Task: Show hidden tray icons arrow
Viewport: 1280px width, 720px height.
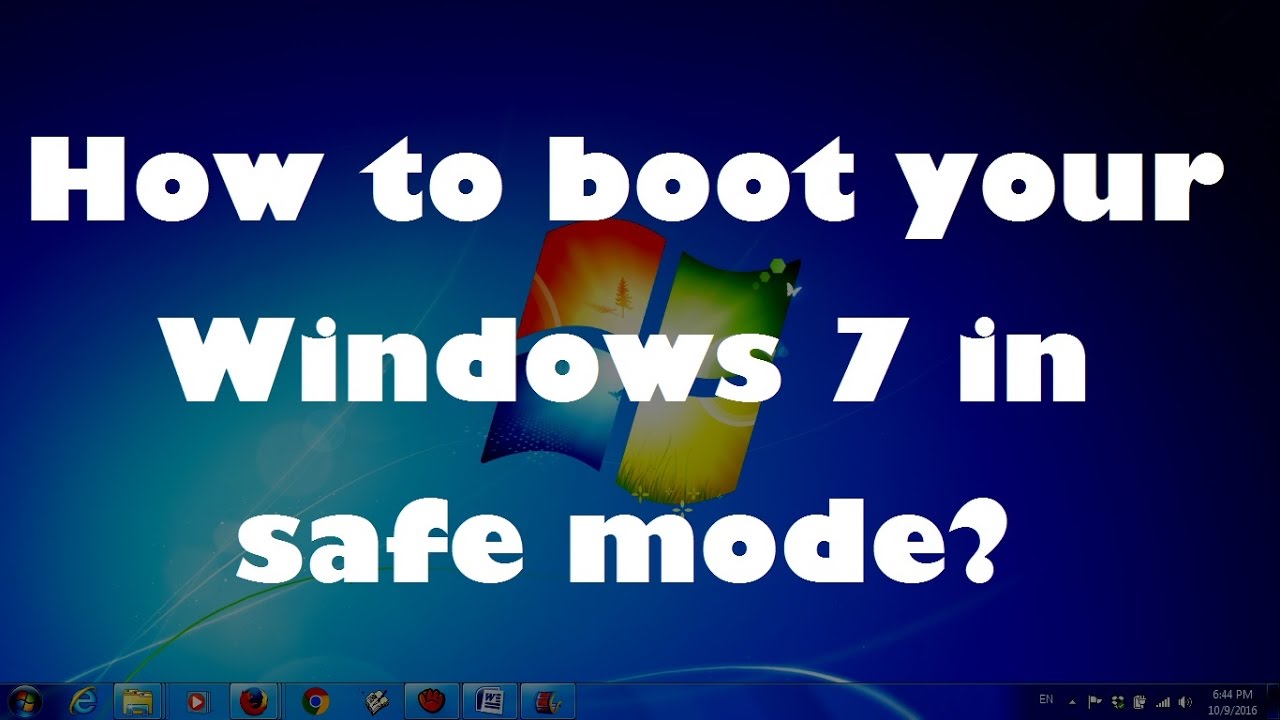Action: pos(1072,702)
